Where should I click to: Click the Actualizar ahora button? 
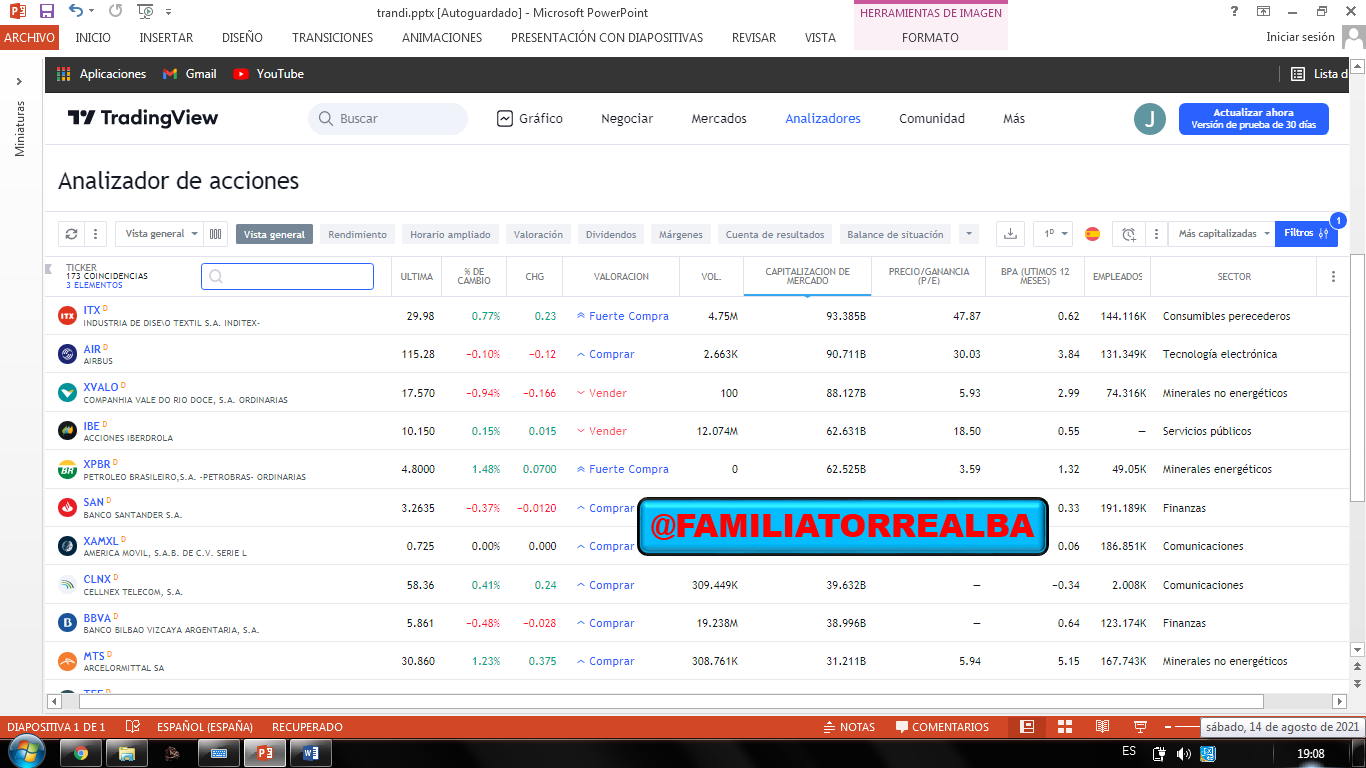tap(1254, 119)
